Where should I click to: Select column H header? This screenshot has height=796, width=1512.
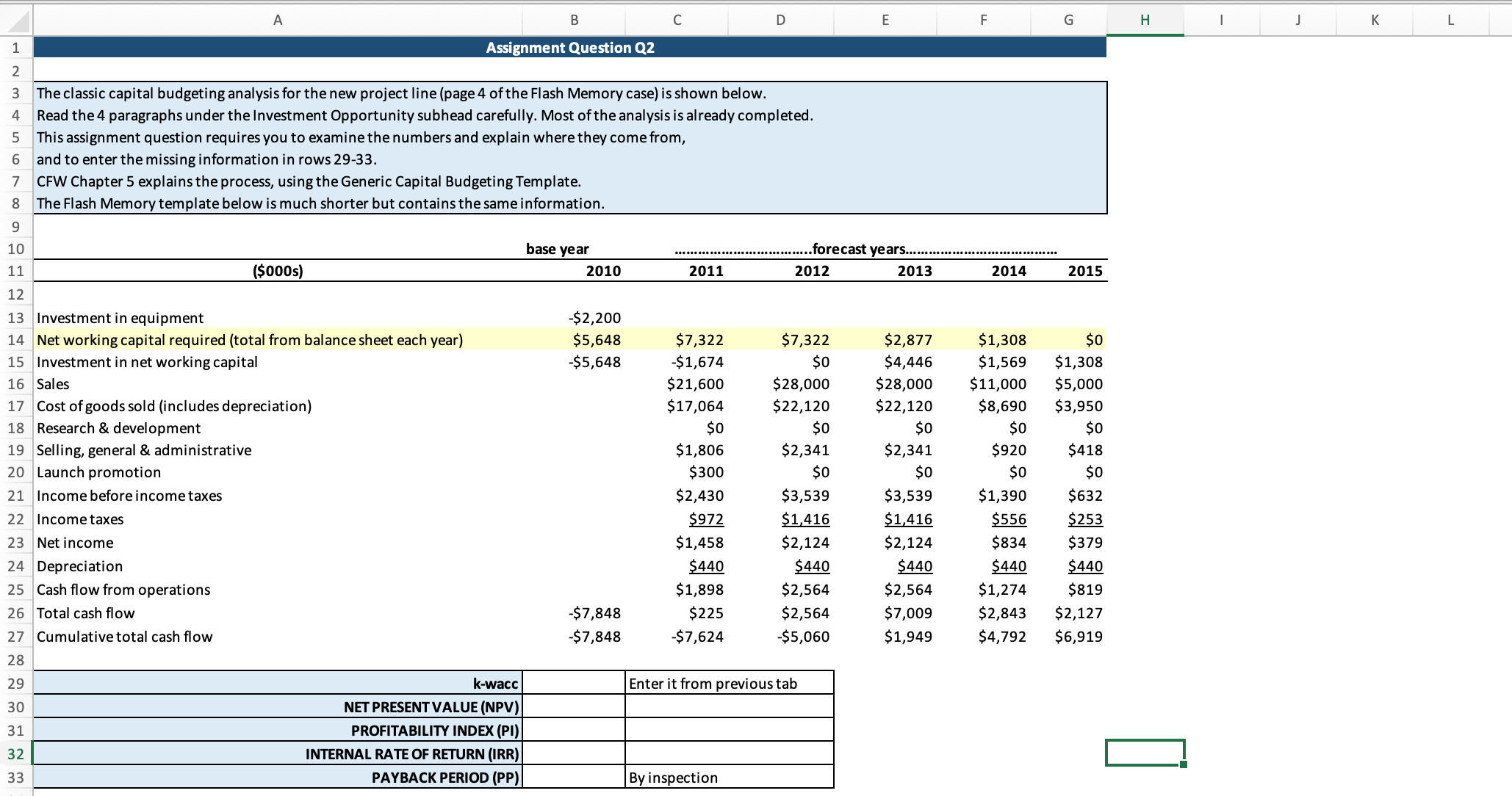click(1145, 21)
